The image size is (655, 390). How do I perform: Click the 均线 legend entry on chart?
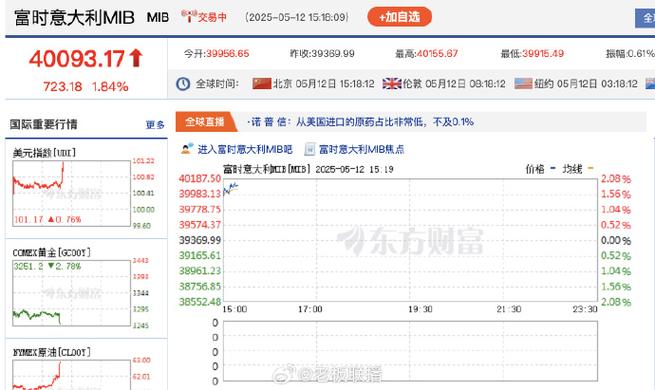[x=578, y=169]
